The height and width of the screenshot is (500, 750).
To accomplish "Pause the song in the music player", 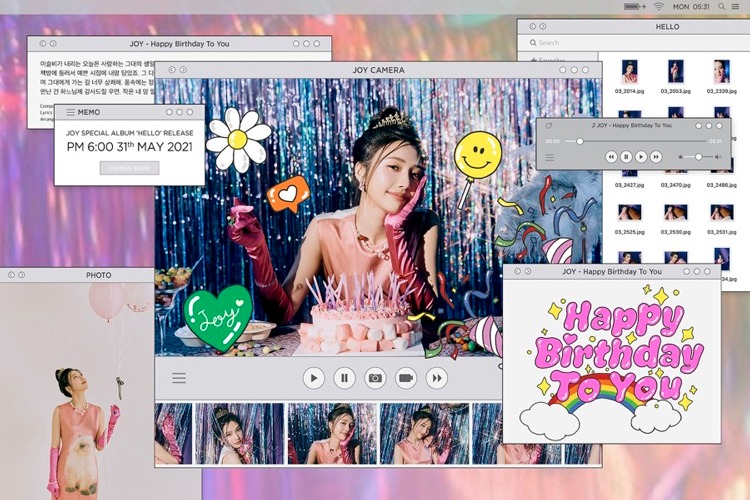I will pyautogui.click(x=626, y=157).
